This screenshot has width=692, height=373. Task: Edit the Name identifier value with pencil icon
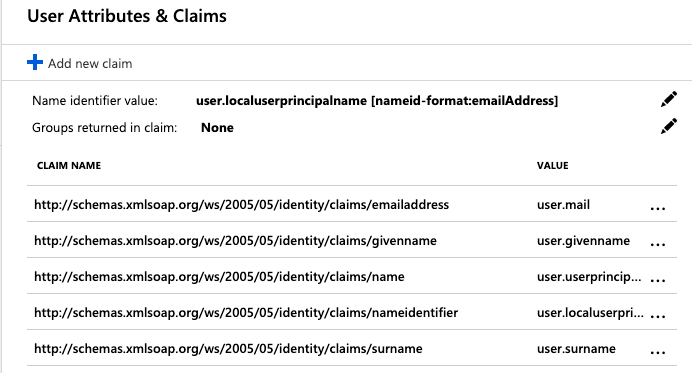pos(669,99)
